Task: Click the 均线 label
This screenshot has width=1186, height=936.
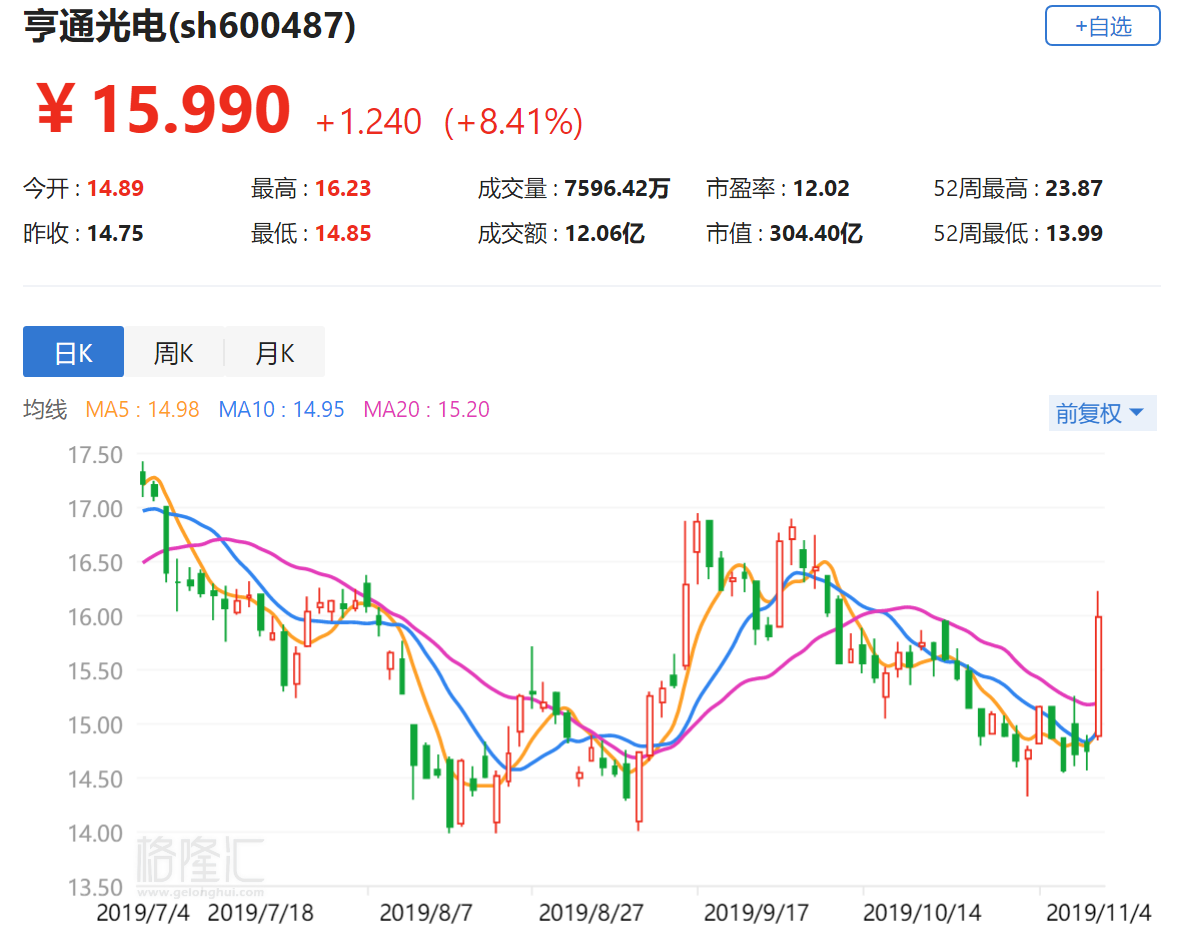Action: point(45,409)
